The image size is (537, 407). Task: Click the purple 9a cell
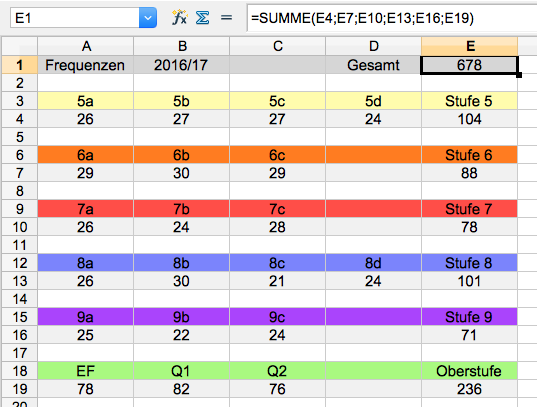86,317
